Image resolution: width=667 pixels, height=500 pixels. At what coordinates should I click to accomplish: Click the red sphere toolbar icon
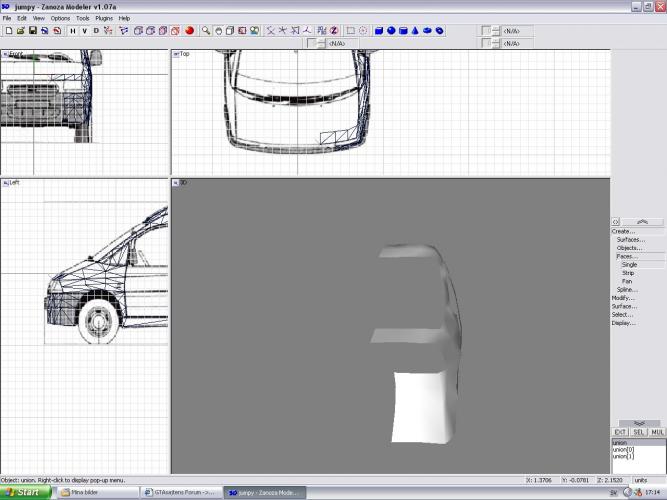(x=188, y=31)
